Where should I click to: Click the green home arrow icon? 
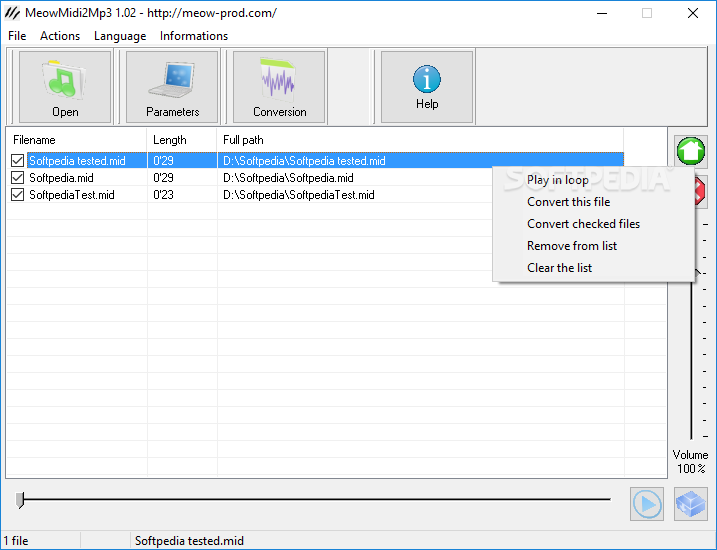(x=690, y=151)
